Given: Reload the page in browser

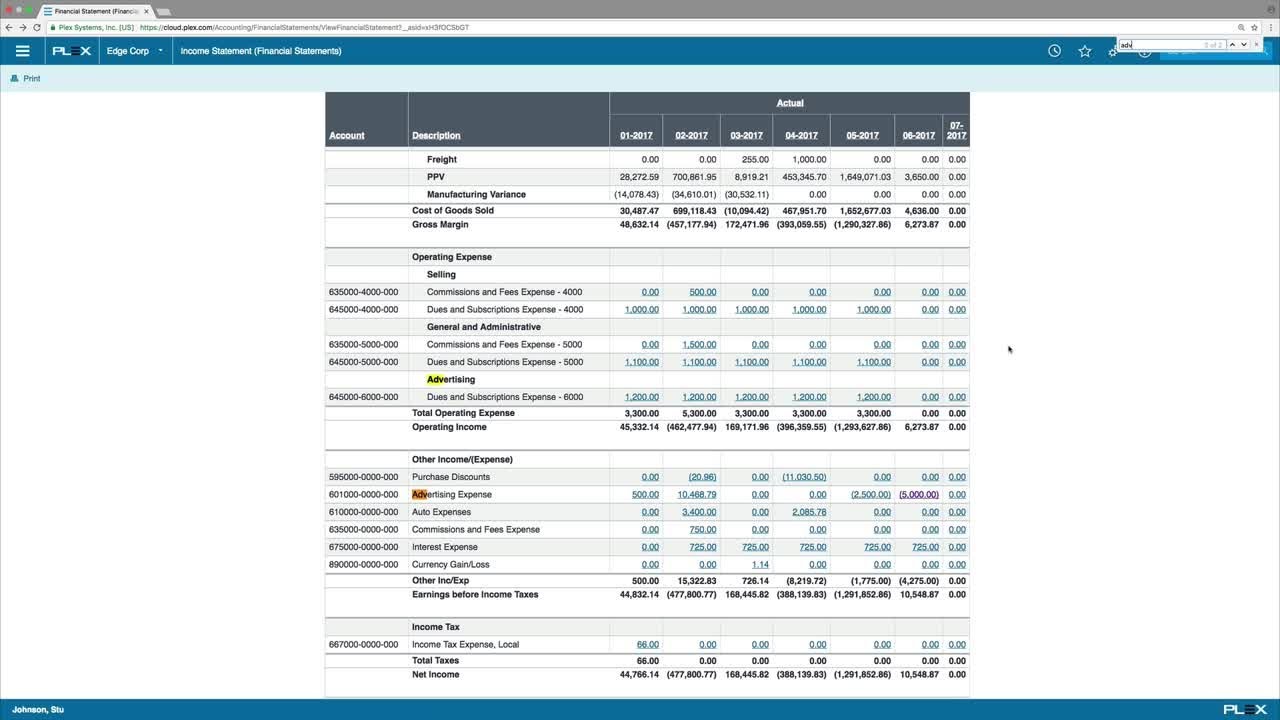Looking at the screenshot, I should pos(37,27).
